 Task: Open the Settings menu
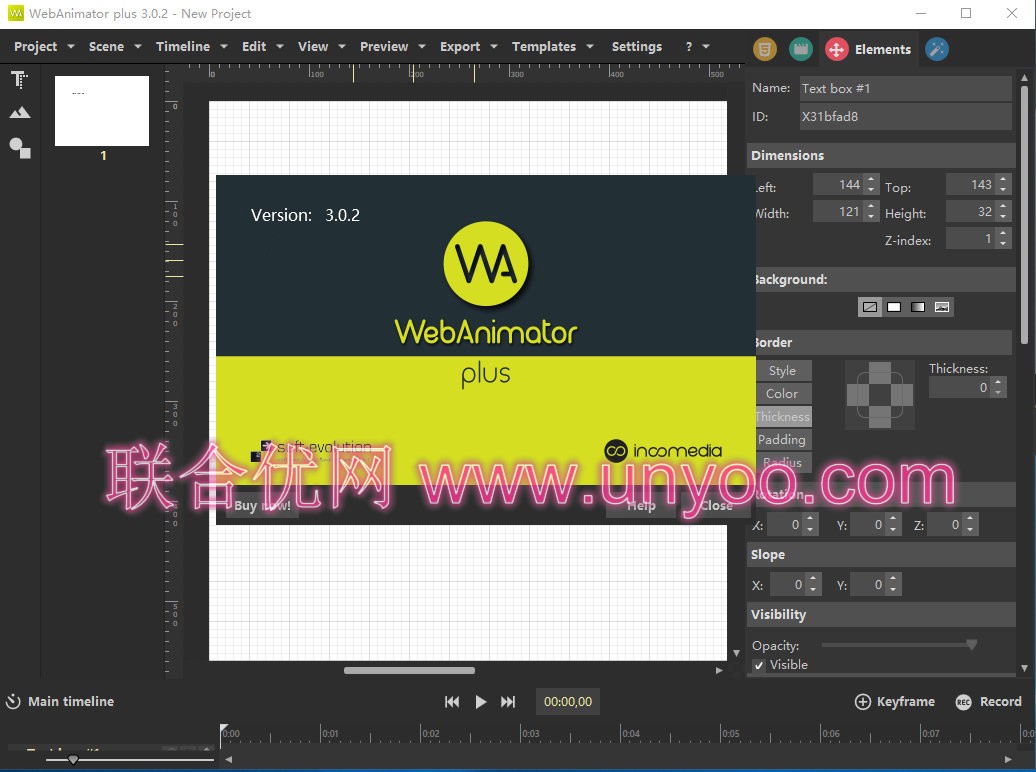[x=637, y=46]
